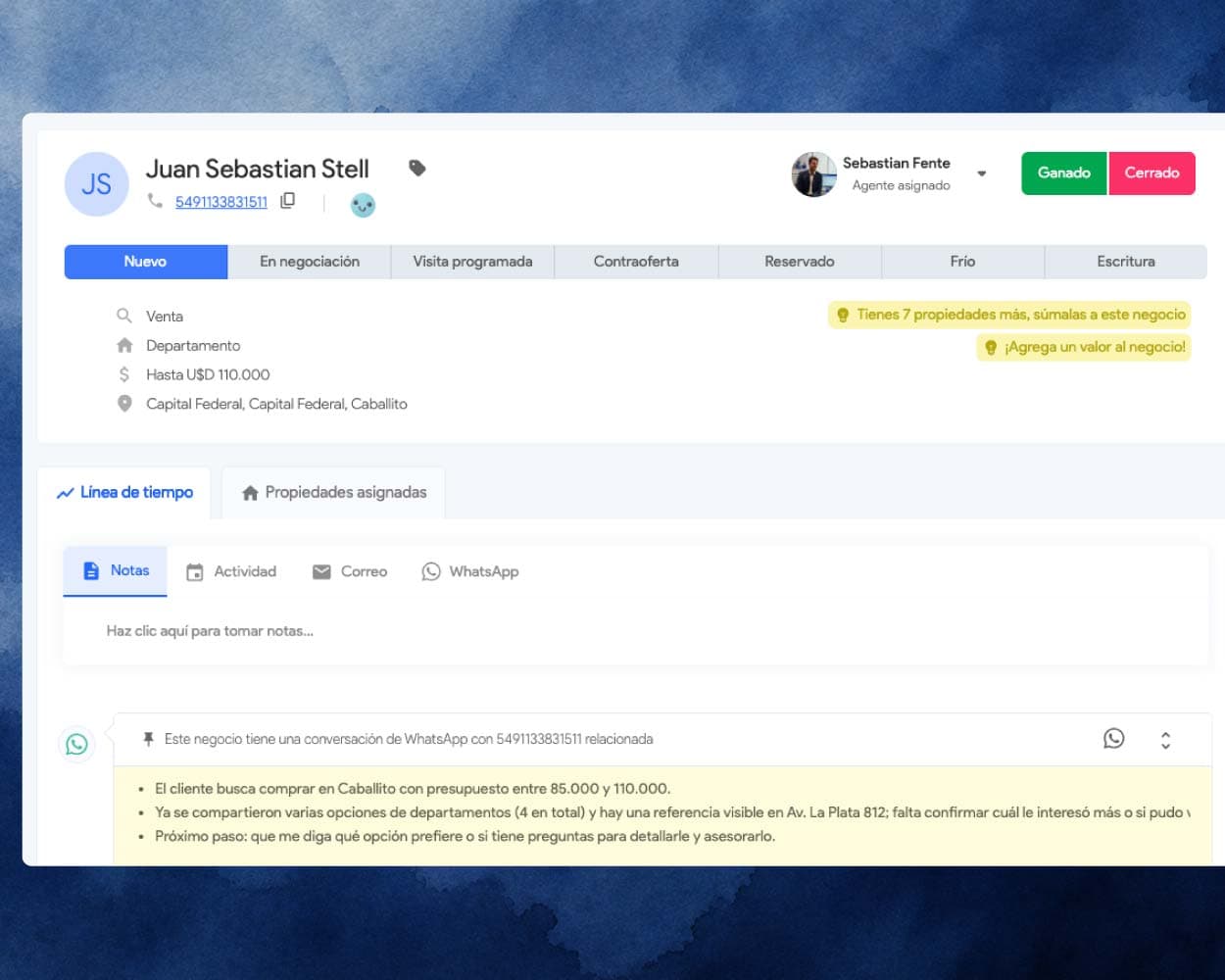
Task: Click the 'Tienes 7 propiedades más' suggestion
Action: click(1009, 315)
